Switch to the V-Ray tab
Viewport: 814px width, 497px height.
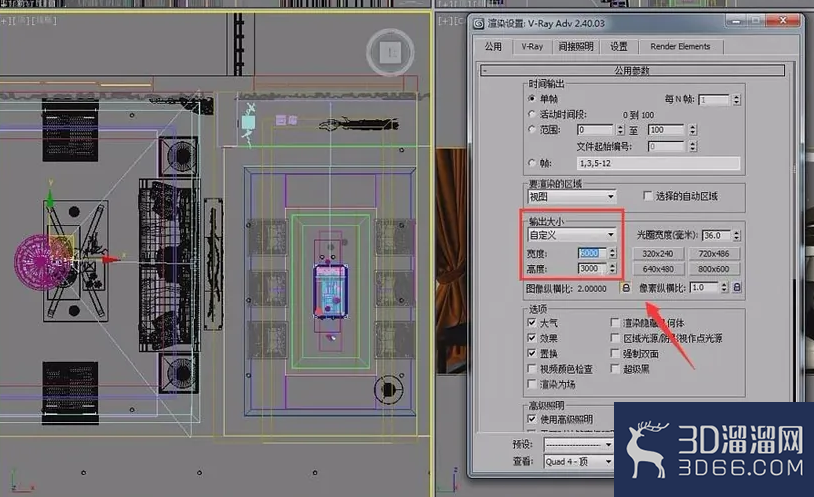pyautogui.click(x=532, y=46)
